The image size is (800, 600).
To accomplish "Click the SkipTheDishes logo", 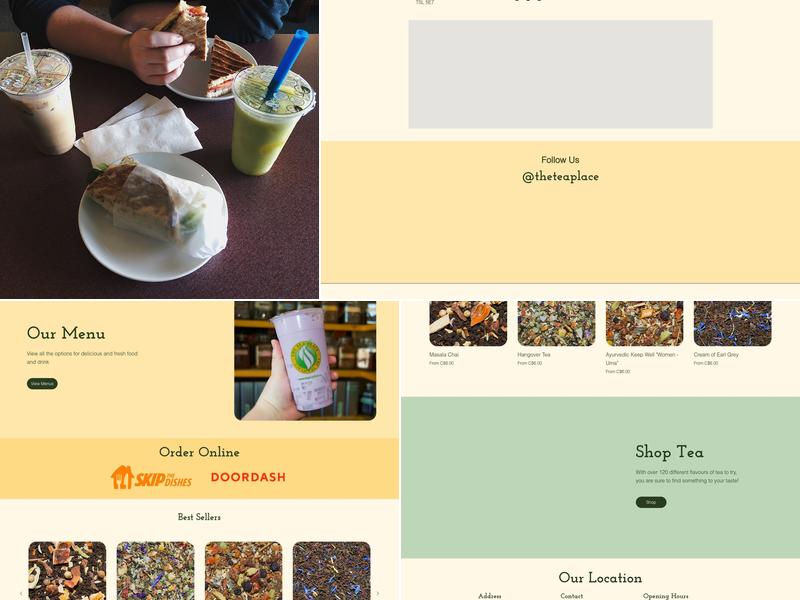I will [151, 478].
